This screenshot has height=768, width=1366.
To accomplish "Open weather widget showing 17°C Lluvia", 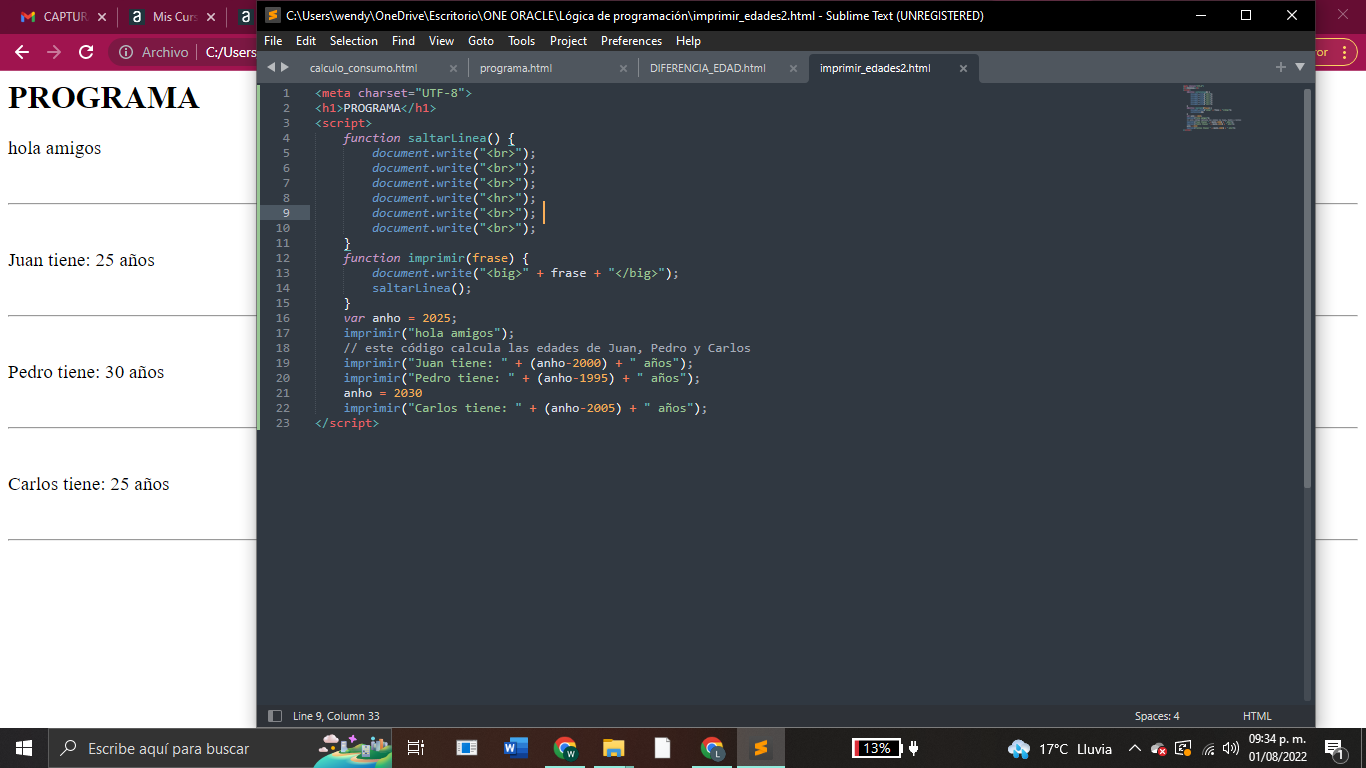I will pyautogui.click(x=1060, y=748).
